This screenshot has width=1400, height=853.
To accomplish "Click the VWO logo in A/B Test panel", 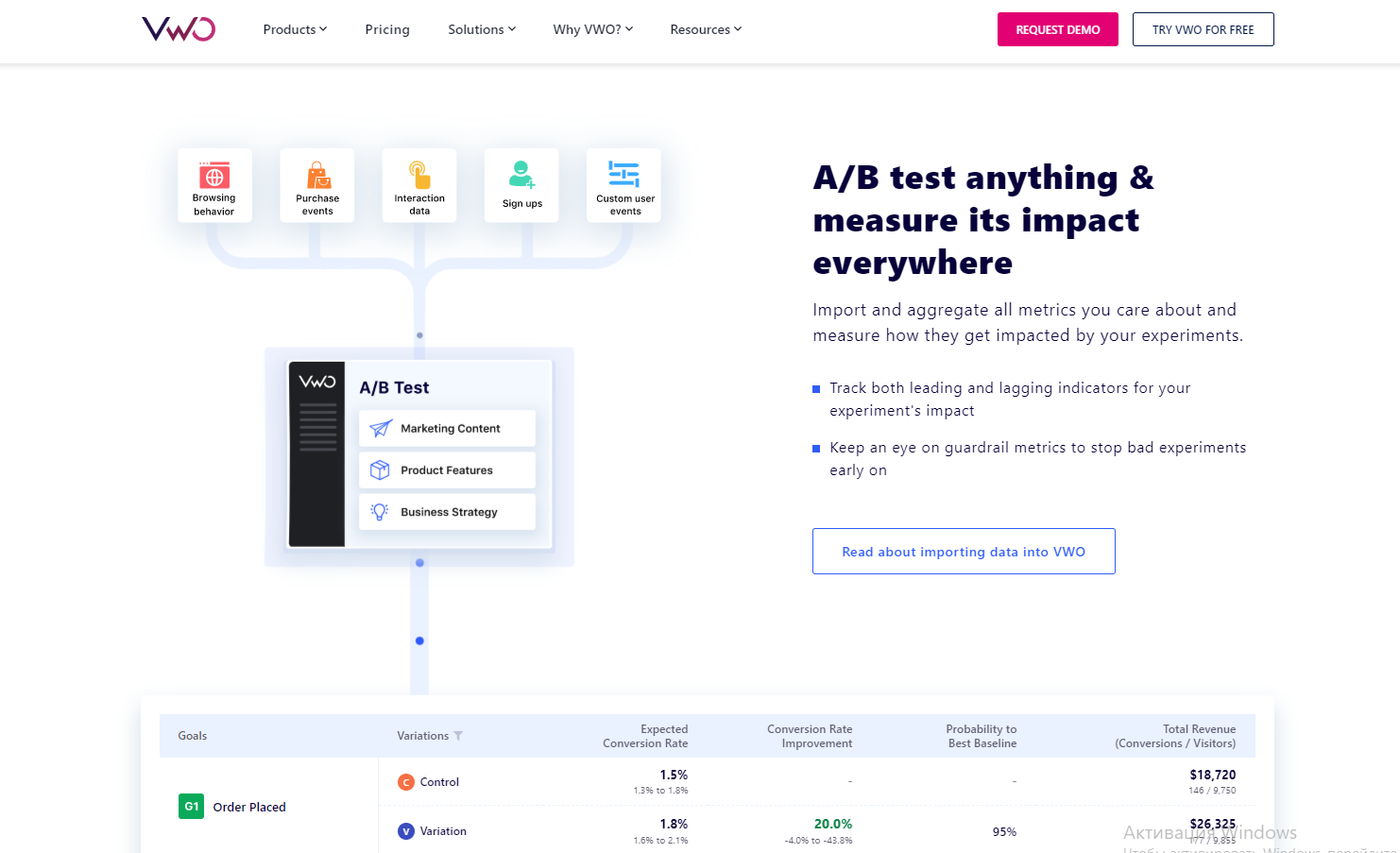I will click(x=317, y=382).
